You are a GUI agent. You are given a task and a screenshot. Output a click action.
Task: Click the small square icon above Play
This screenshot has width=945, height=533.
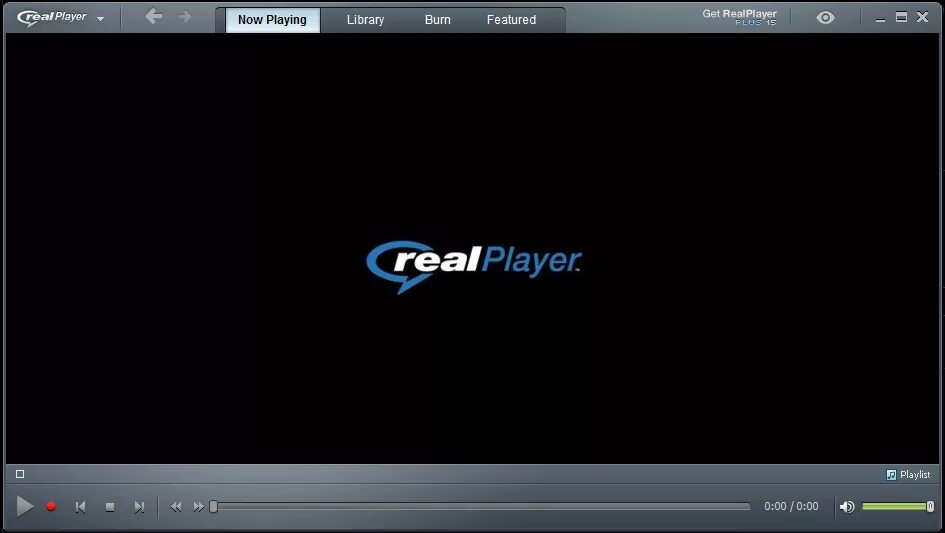coord(20,474)
